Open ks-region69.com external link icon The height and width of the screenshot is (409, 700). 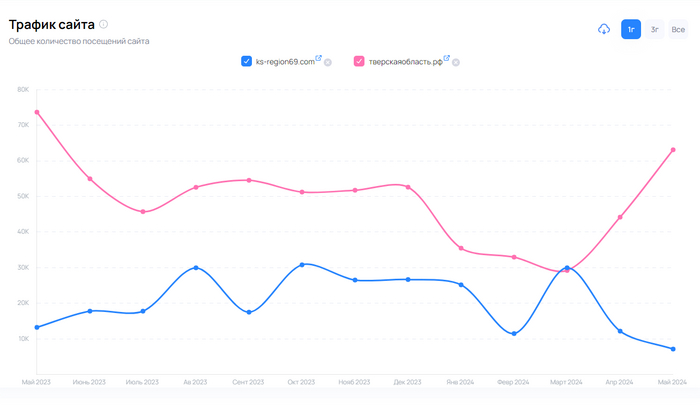click(319, 59)
